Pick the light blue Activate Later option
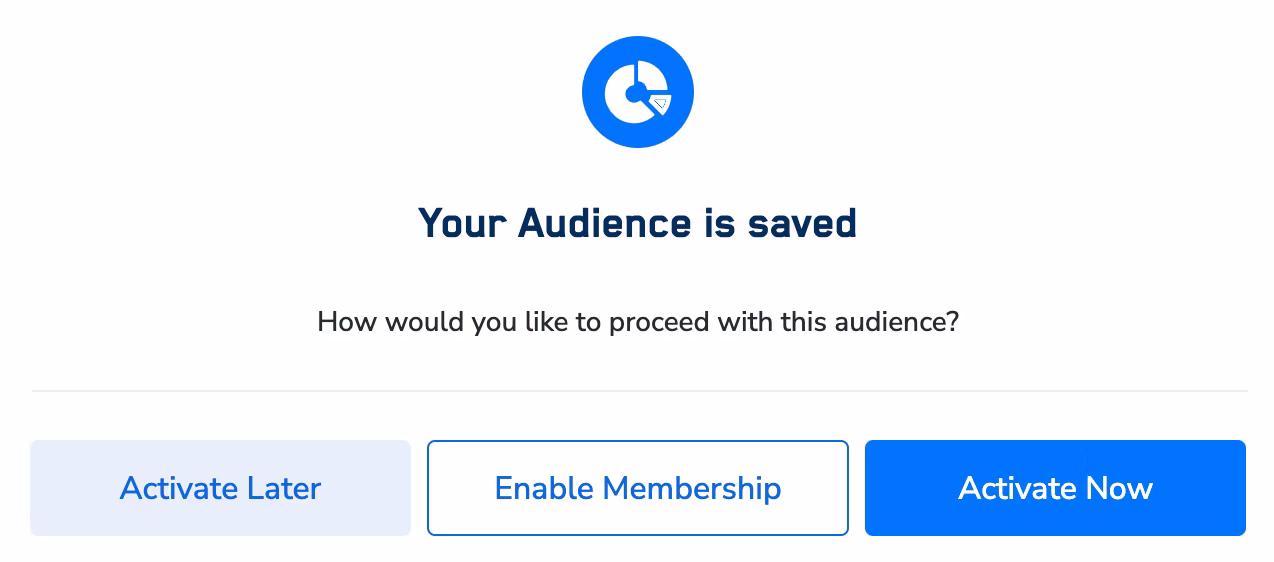 [x=220, y=488]
